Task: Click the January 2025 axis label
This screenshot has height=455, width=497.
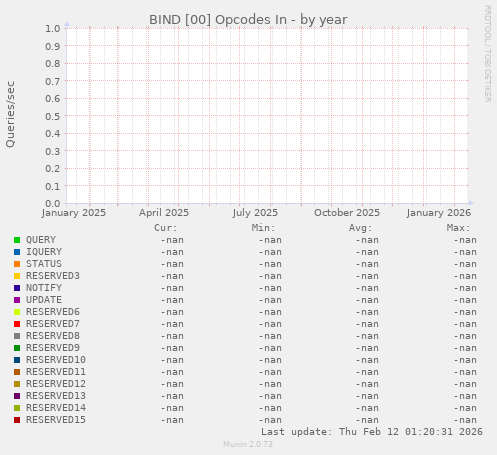Action: pos(74,213)
